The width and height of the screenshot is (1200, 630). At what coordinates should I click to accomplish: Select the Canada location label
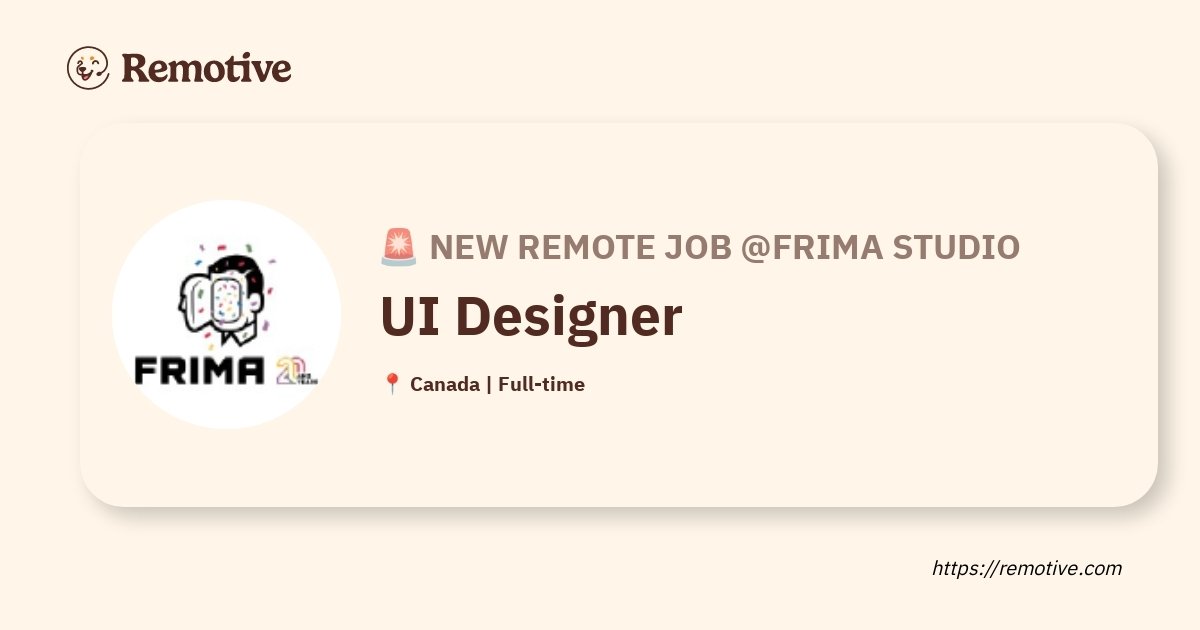pyautogui.click(x=444, y=384)
